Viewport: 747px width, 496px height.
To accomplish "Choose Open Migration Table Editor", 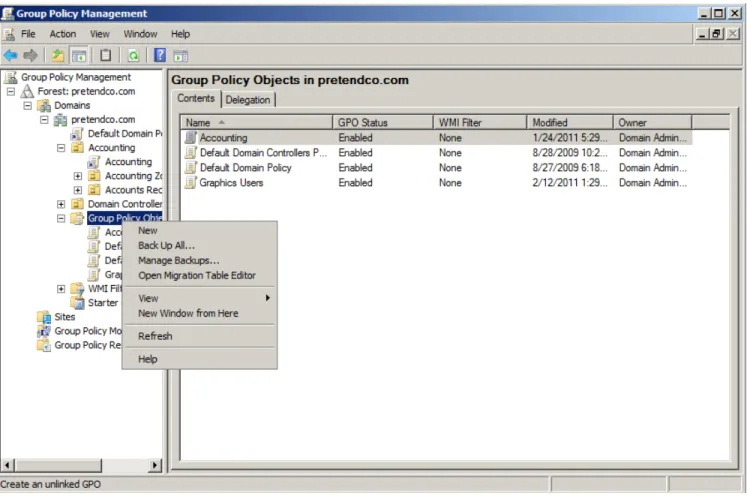I will (200, 275).
